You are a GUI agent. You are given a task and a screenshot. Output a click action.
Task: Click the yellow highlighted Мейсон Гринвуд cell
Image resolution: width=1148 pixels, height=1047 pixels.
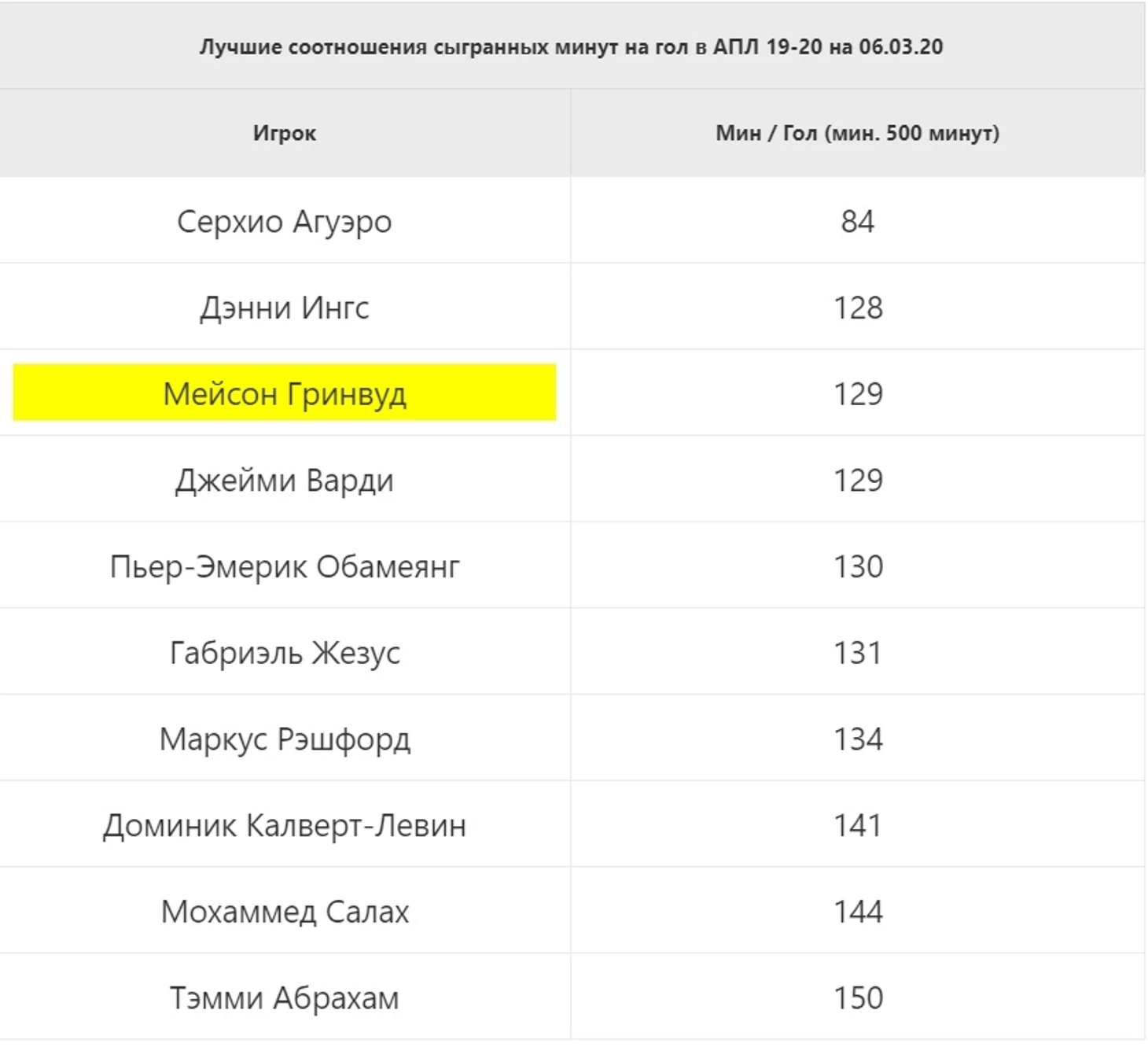285,393
